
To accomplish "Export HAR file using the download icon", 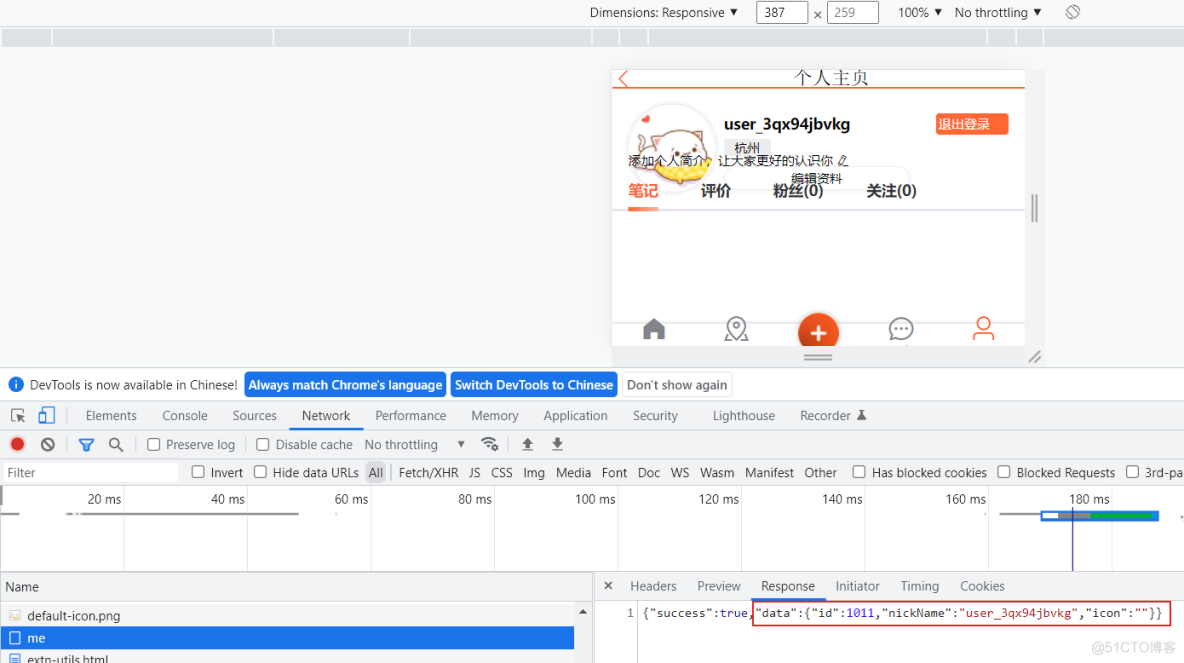I will [x=557, y=444].
